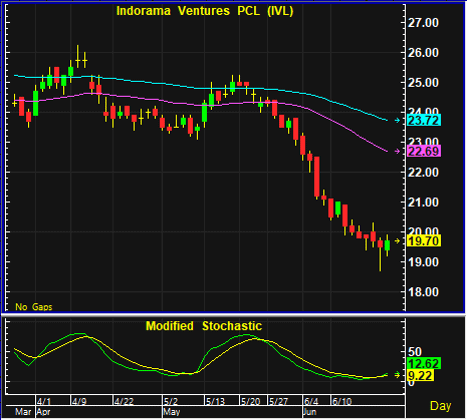The height and width of the screenshot is (420, 467).
Task: Click the Jun month label
Action: point(310,412)
